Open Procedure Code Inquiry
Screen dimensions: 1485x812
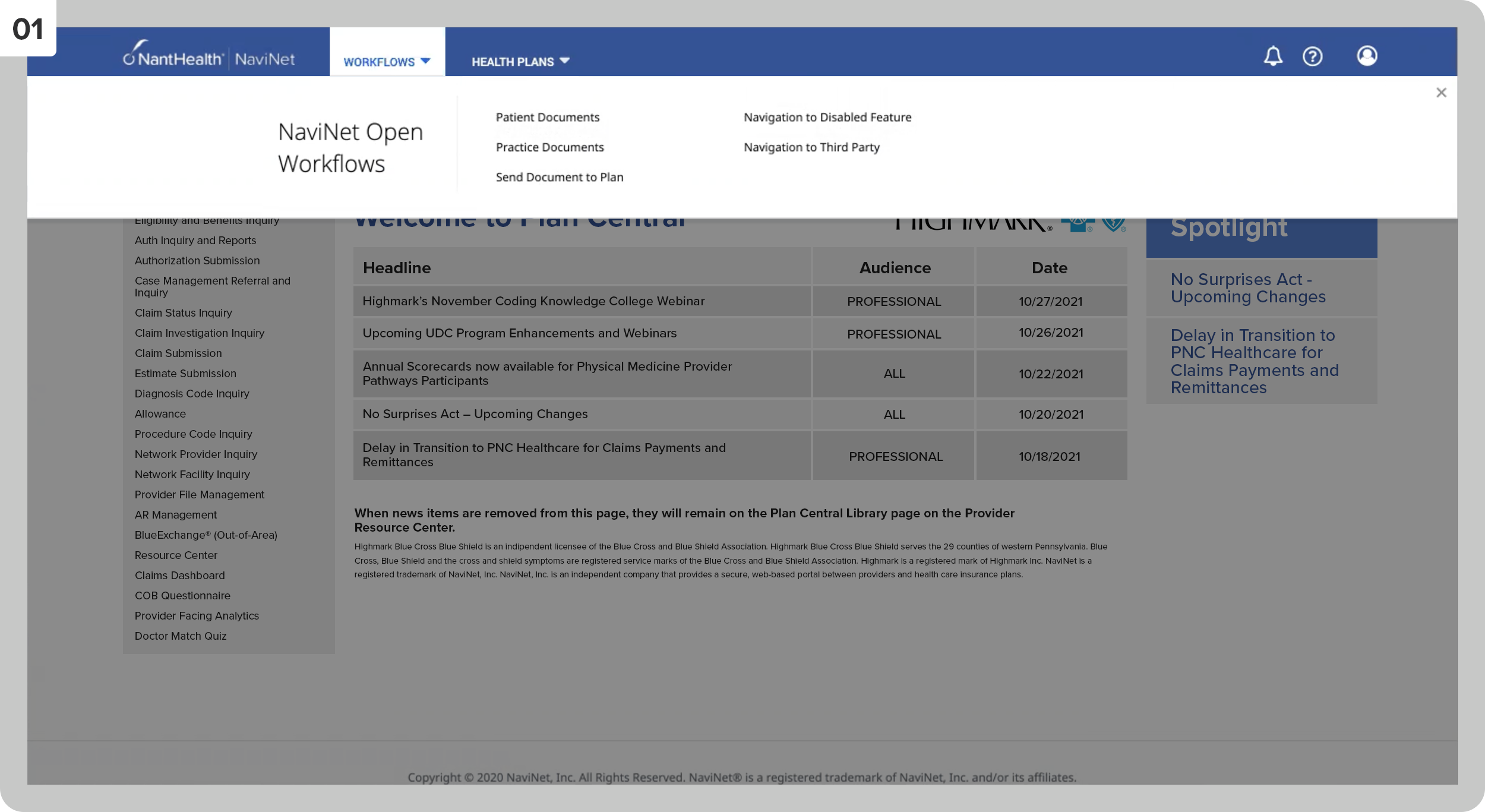[193, 434]
